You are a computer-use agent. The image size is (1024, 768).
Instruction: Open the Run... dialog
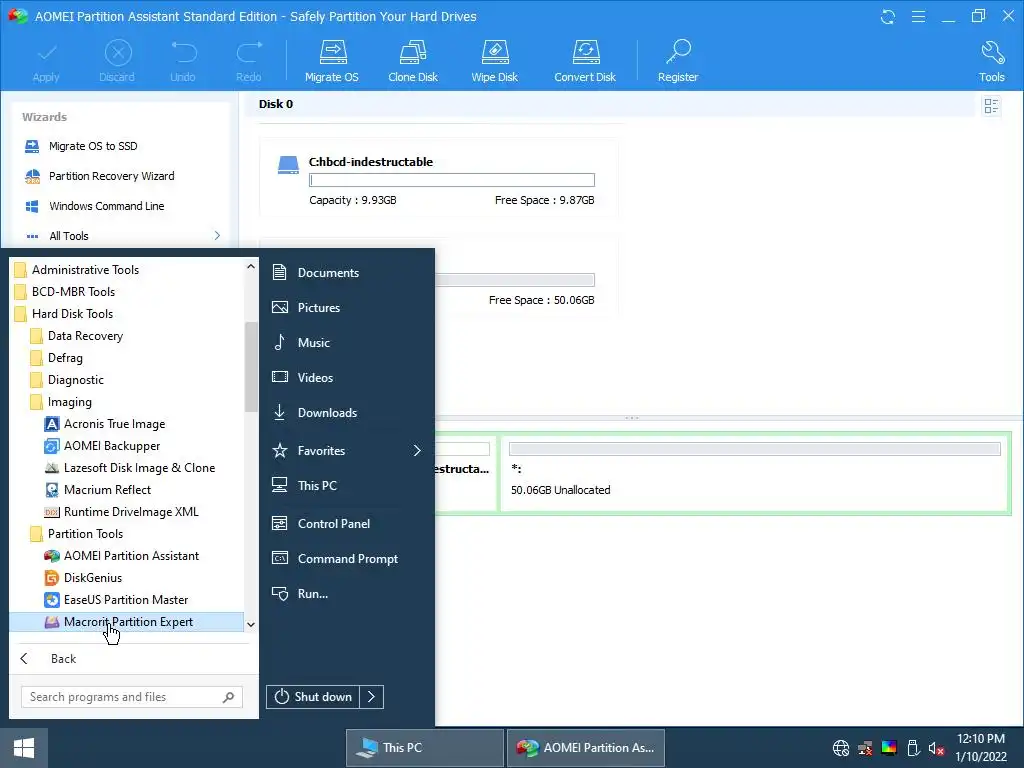coord(313,594)
